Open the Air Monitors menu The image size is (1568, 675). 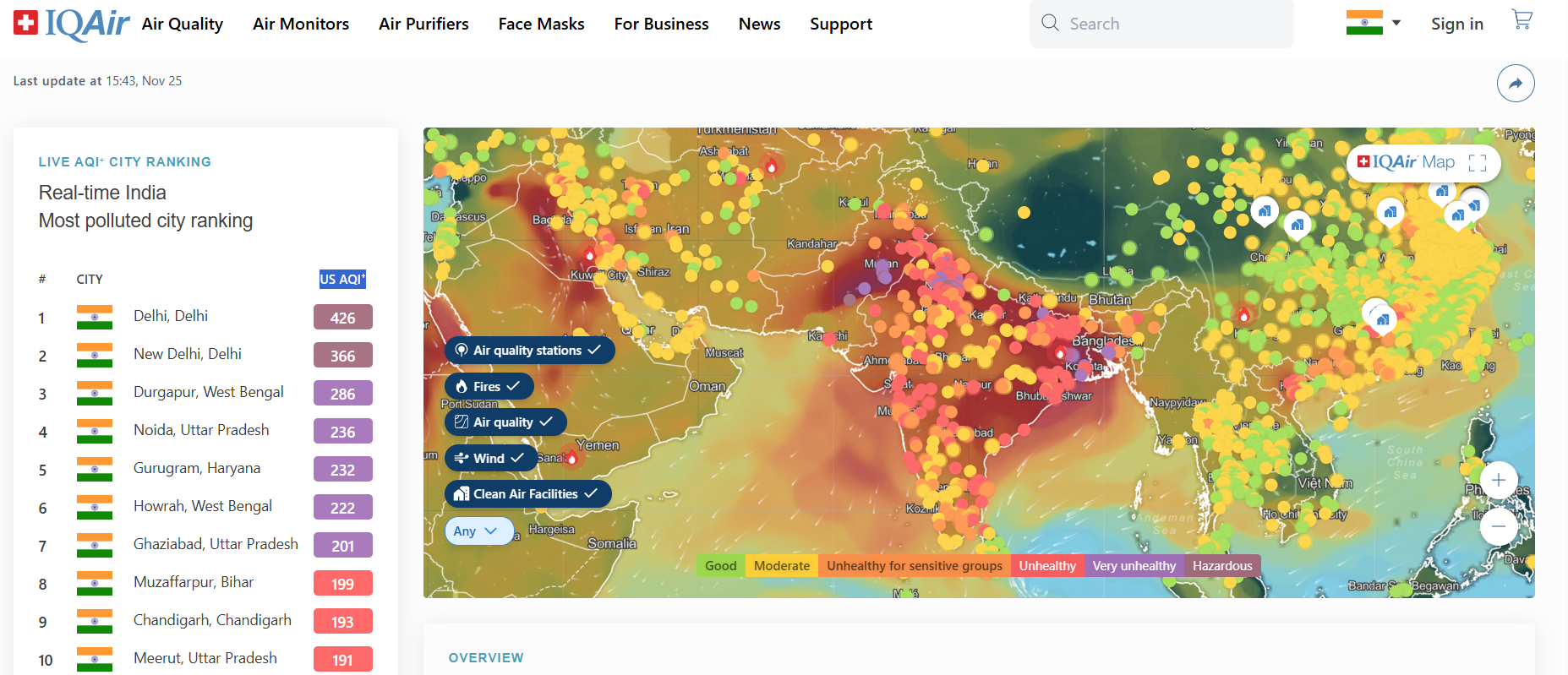pyautogui.click(x=301, y=24)
